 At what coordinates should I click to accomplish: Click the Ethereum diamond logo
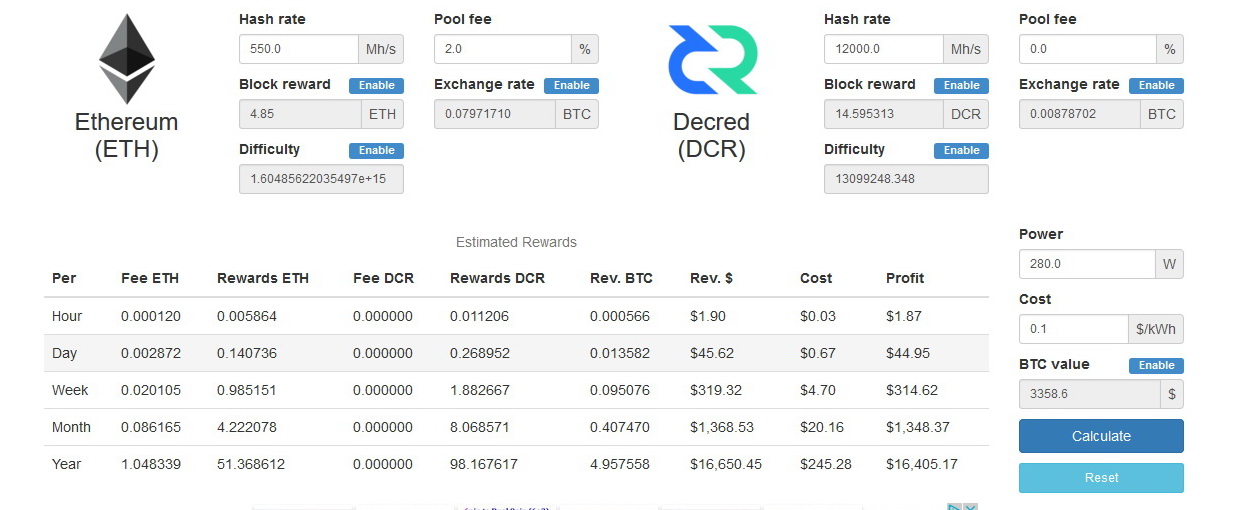(x=127, y=59)
